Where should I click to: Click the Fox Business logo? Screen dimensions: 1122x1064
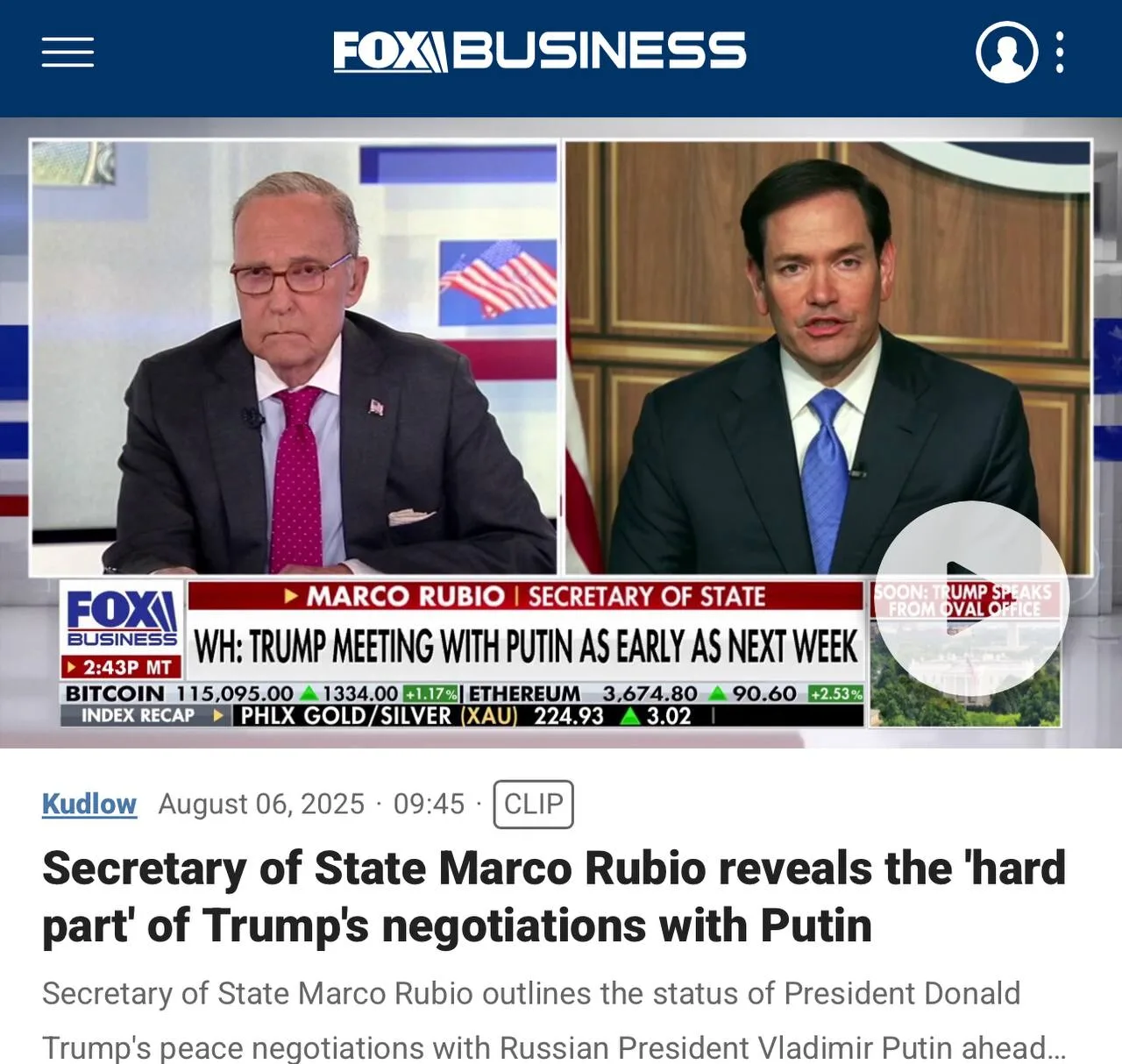539,52
